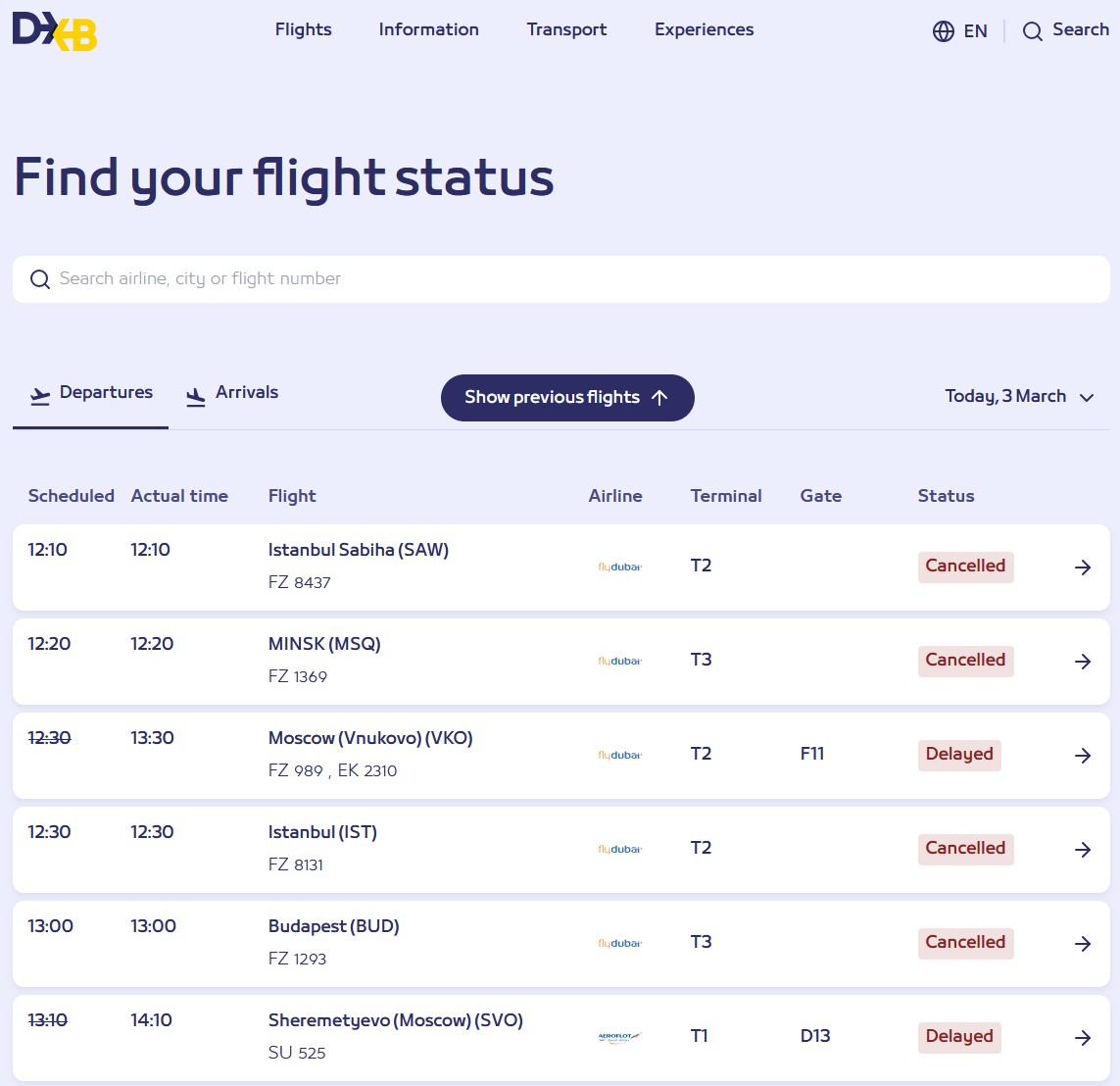Click arrow icon on Sheremetyevo flight row
Viewport: 1120px width, 1086px height.
1083,1038
